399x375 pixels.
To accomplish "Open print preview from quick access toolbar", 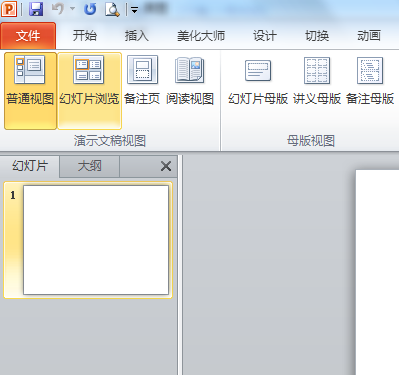I will click(112, 9).
